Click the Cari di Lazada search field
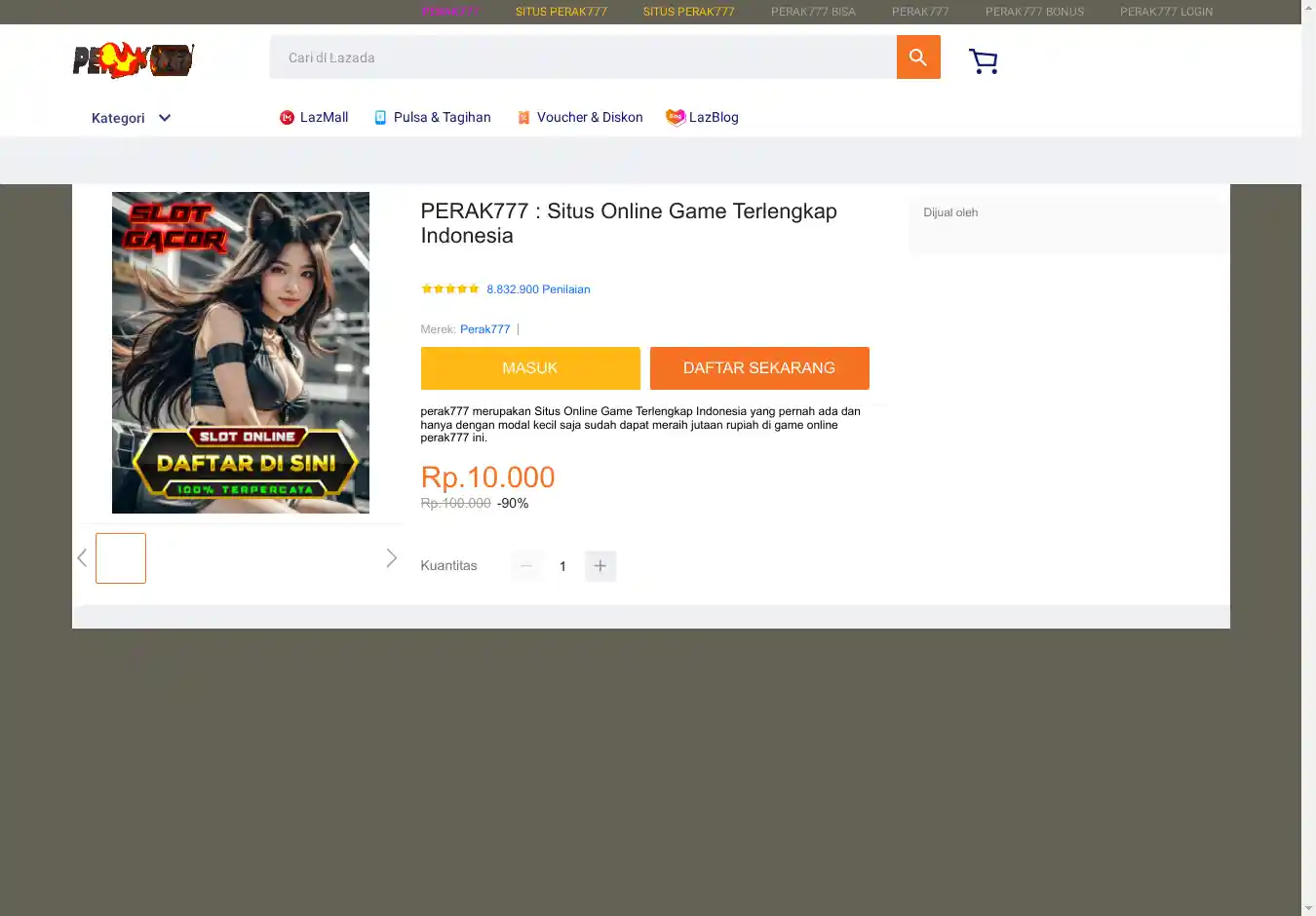 (x=583, y=57)
